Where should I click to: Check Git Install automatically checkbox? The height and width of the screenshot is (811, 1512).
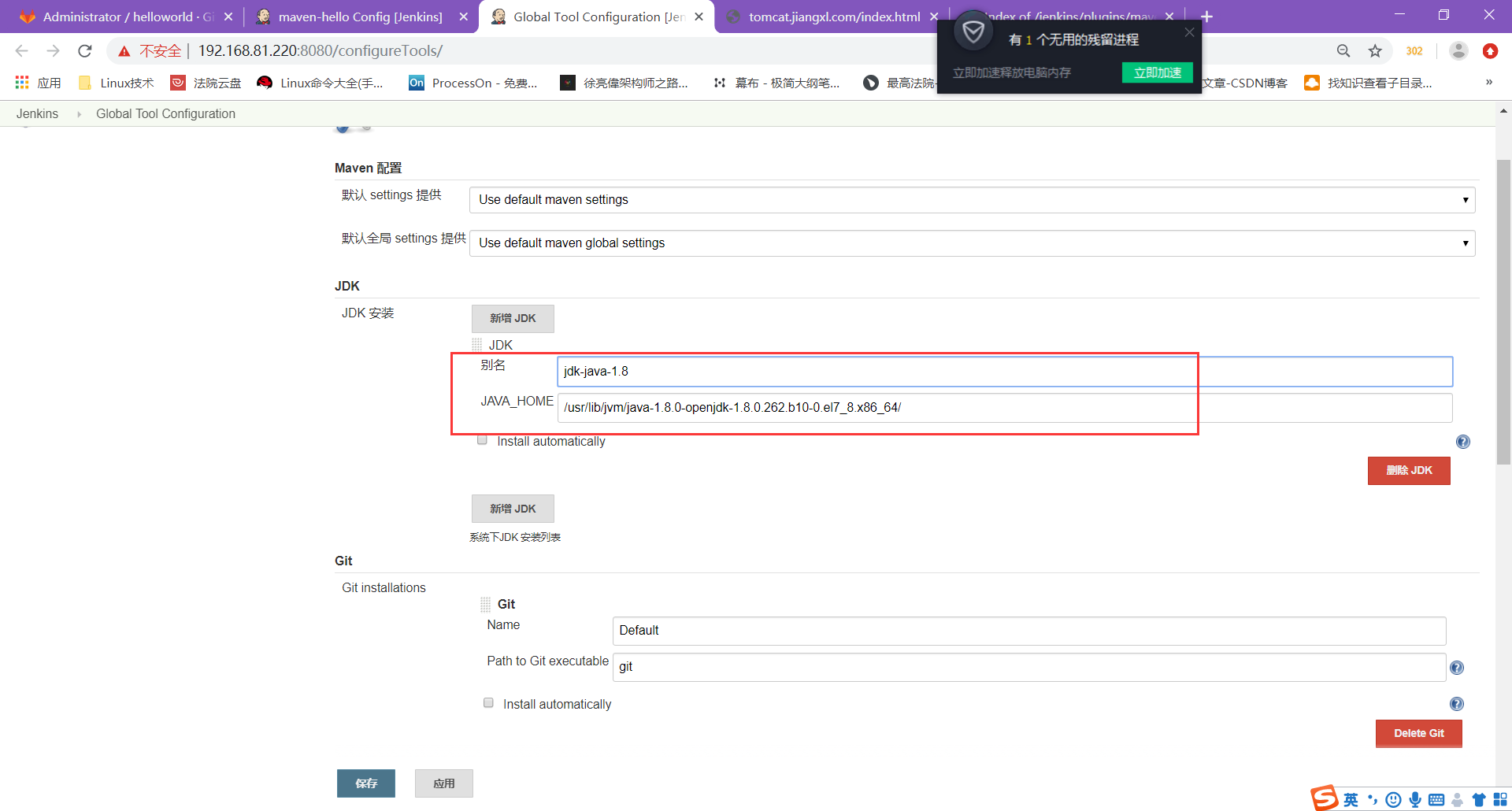(x=488, y=702)
